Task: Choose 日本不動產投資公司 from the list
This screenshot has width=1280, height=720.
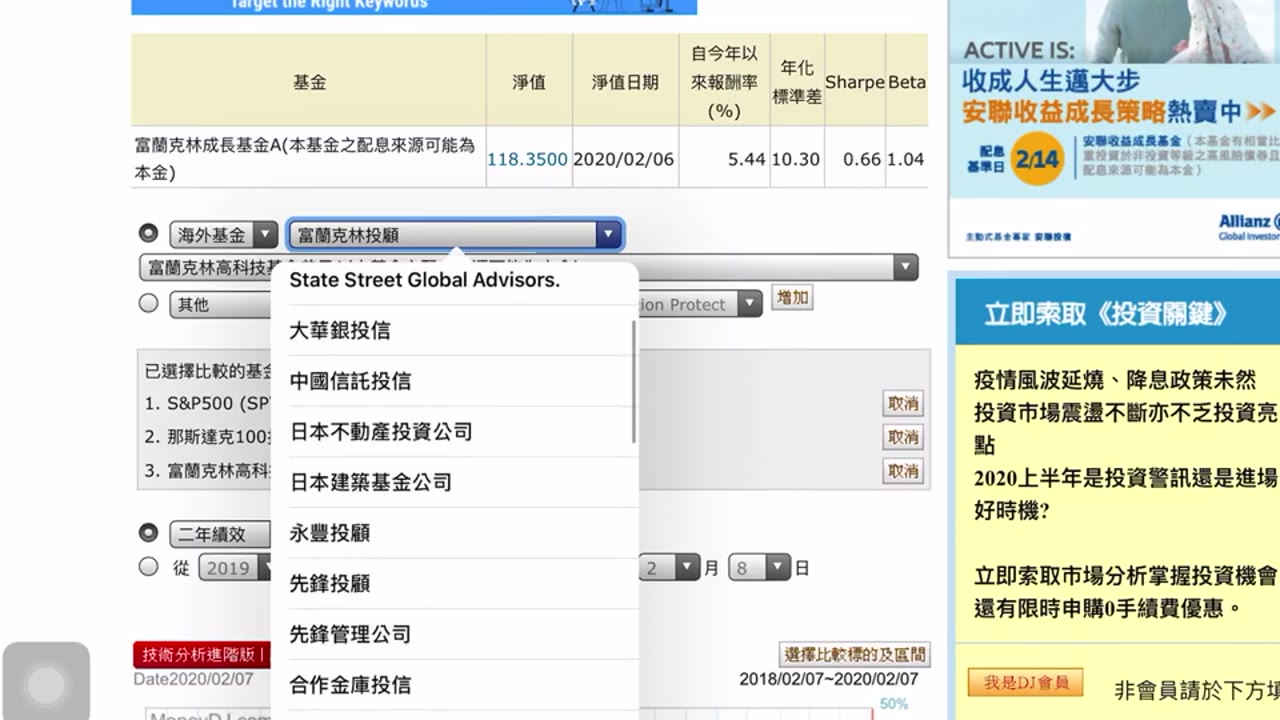Action: (x=455, y=432)
